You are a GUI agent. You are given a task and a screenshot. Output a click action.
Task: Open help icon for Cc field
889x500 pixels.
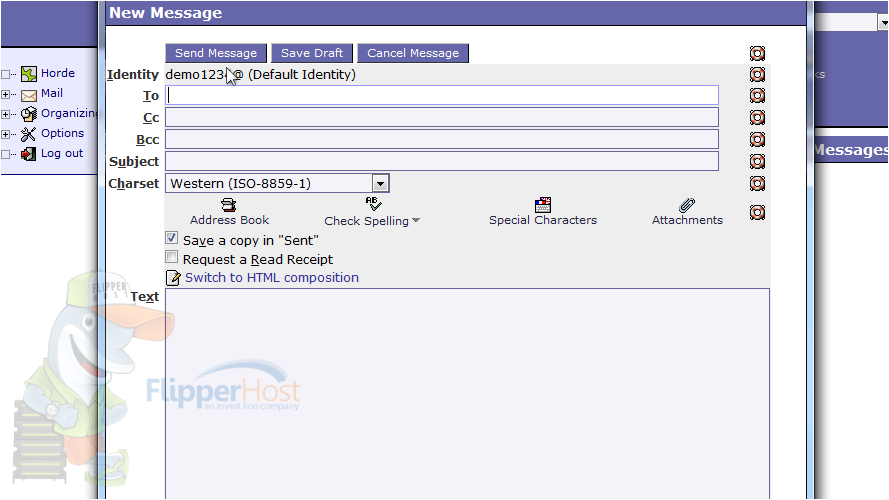pos(757,117)
